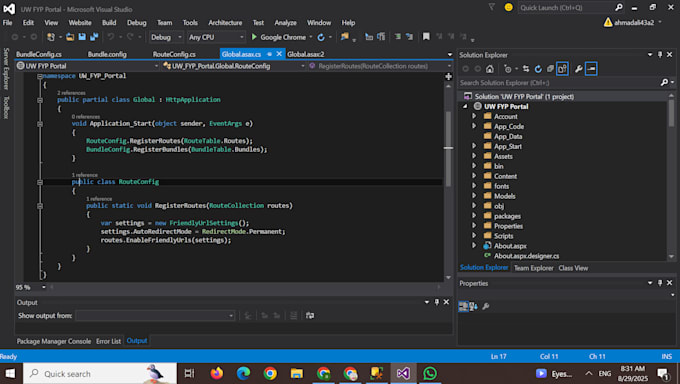This screenshot has width=680, height=384.
Task: Click the Server Explorer side tab
Action: (x=6, y=69)
